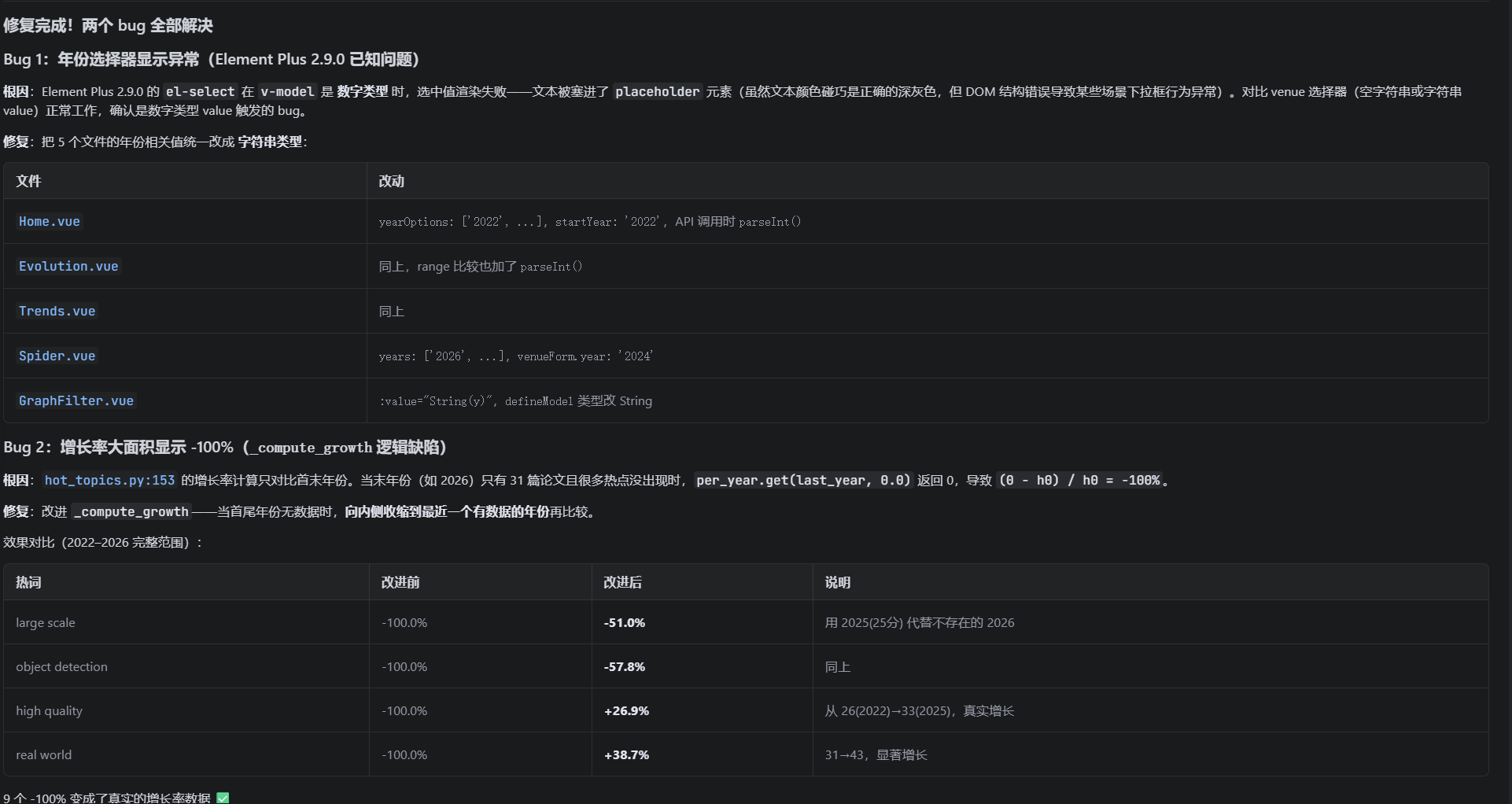Click the _compute_growth code in the fix line
This screenshot has width=1512, height=804.
pos(131,512)
